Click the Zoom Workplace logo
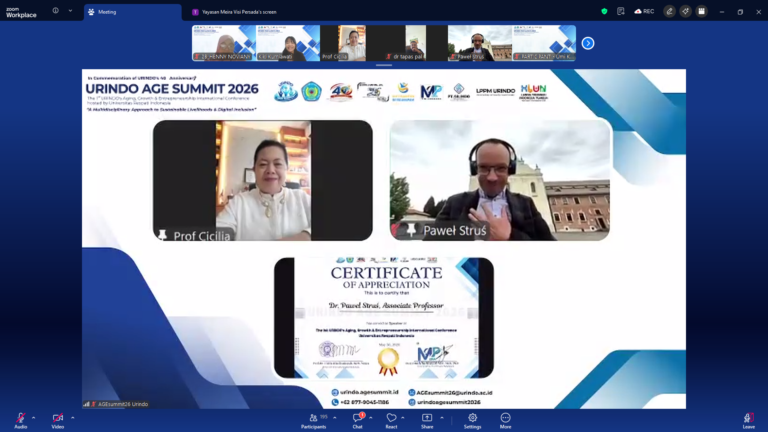The image size is (768, 432). [x=21, y=12]
